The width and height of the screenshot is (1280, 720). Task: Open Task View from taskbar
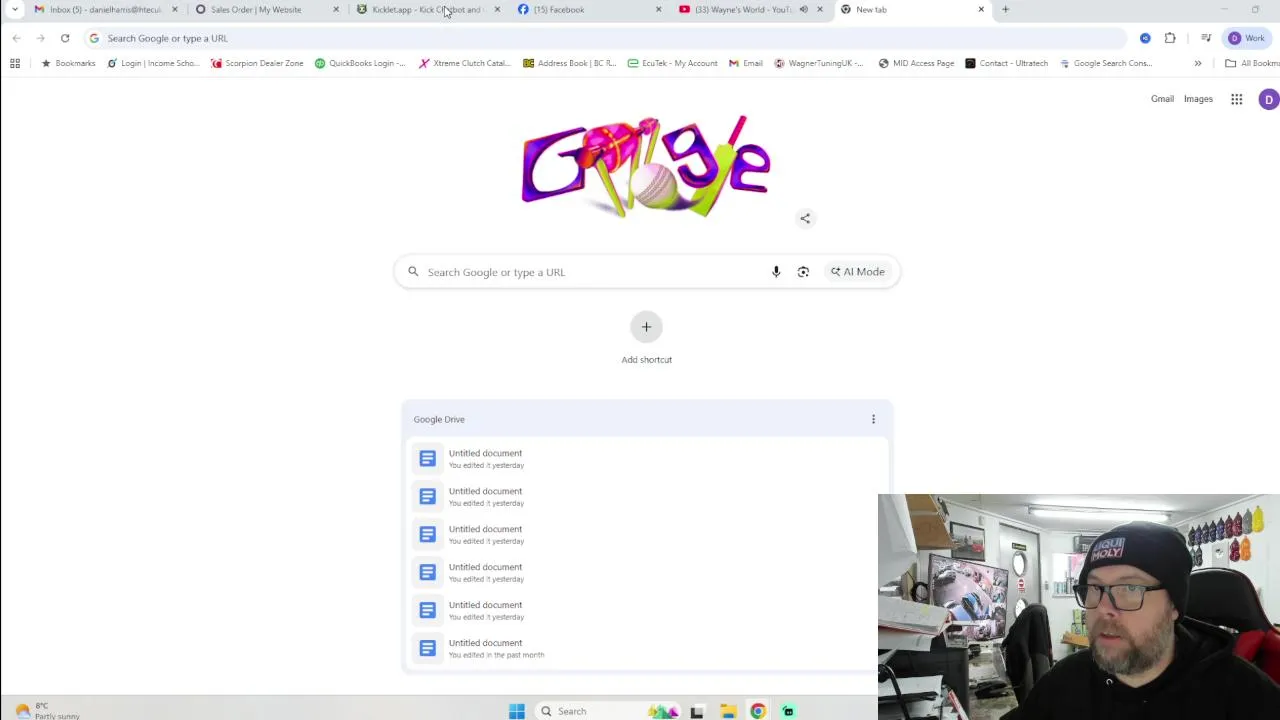697,711
